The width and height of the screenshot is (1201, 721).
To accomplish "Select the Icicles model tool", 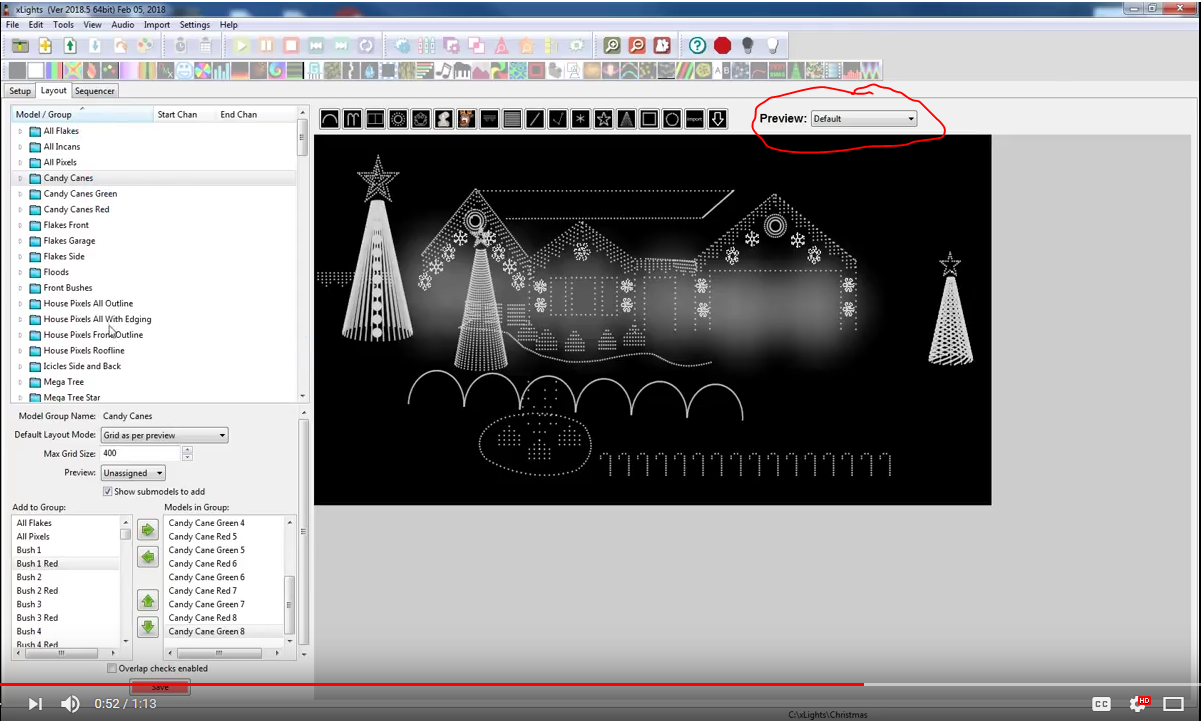I will tap(489, 119).
